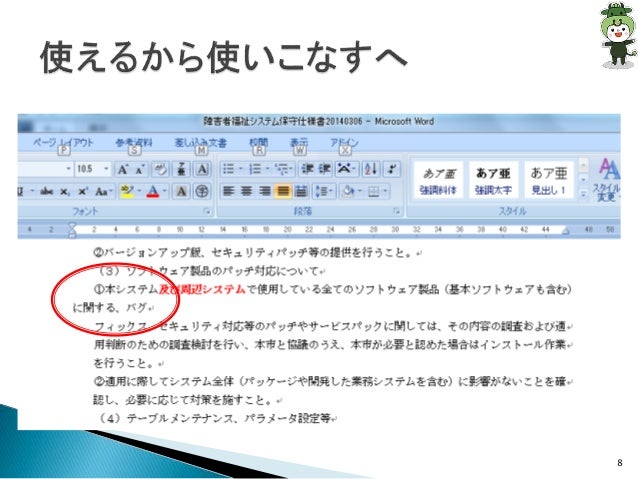Click the character border icon
638x479 pixels.
(x=202, y=169)
